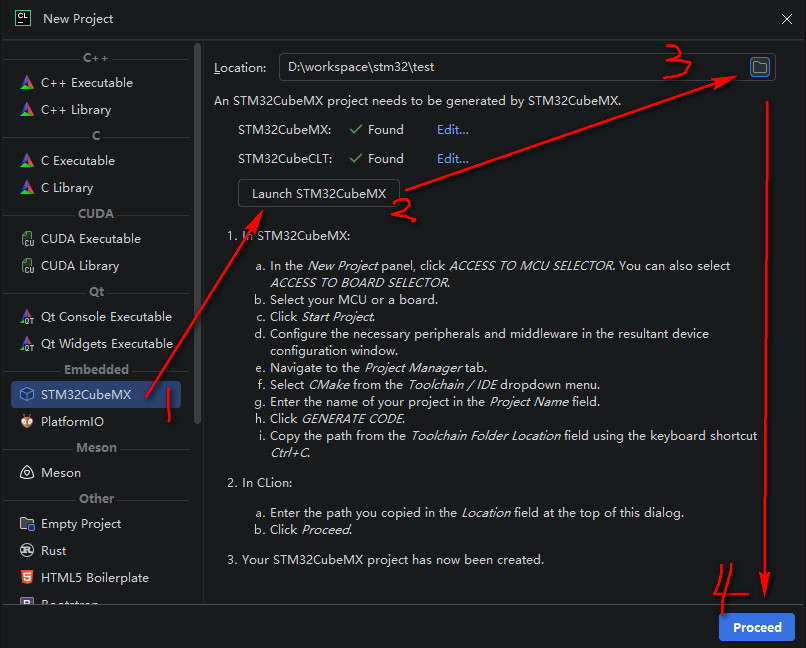Click the 'In CLion:' step text
Screen dimensions: 806x648
[x=267, y=483]
